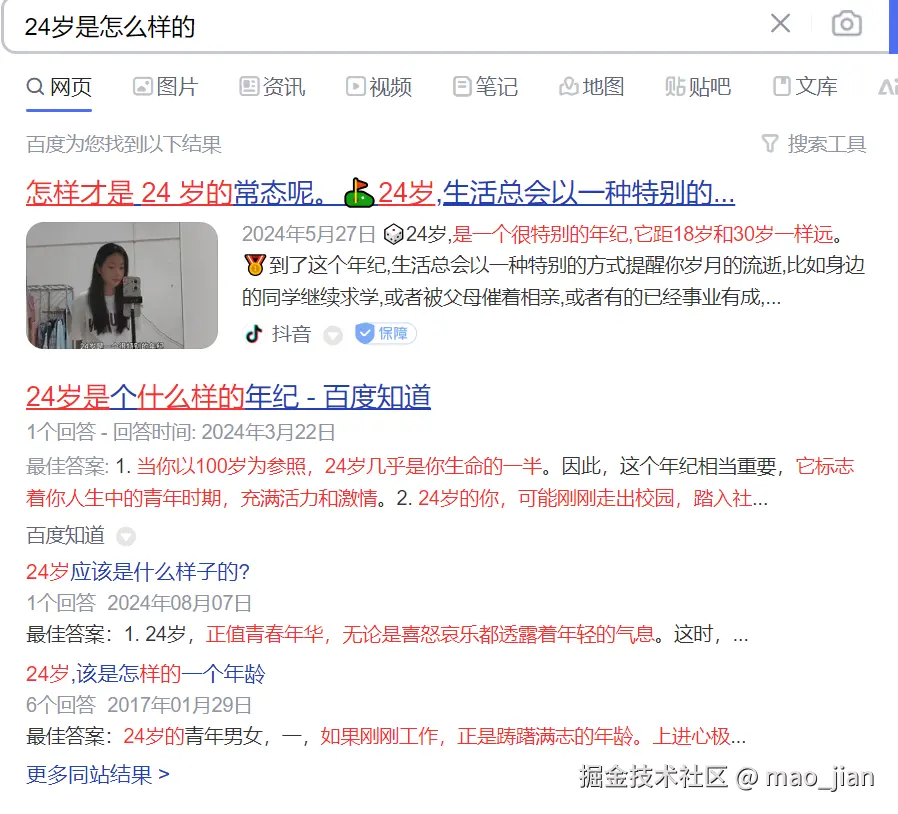Viewport: 898px width, 814px height.
Task: Click the dice emoji before 24岁,是一个很特别的年纪
Action: pyautogui.click(x=394, y=234)
